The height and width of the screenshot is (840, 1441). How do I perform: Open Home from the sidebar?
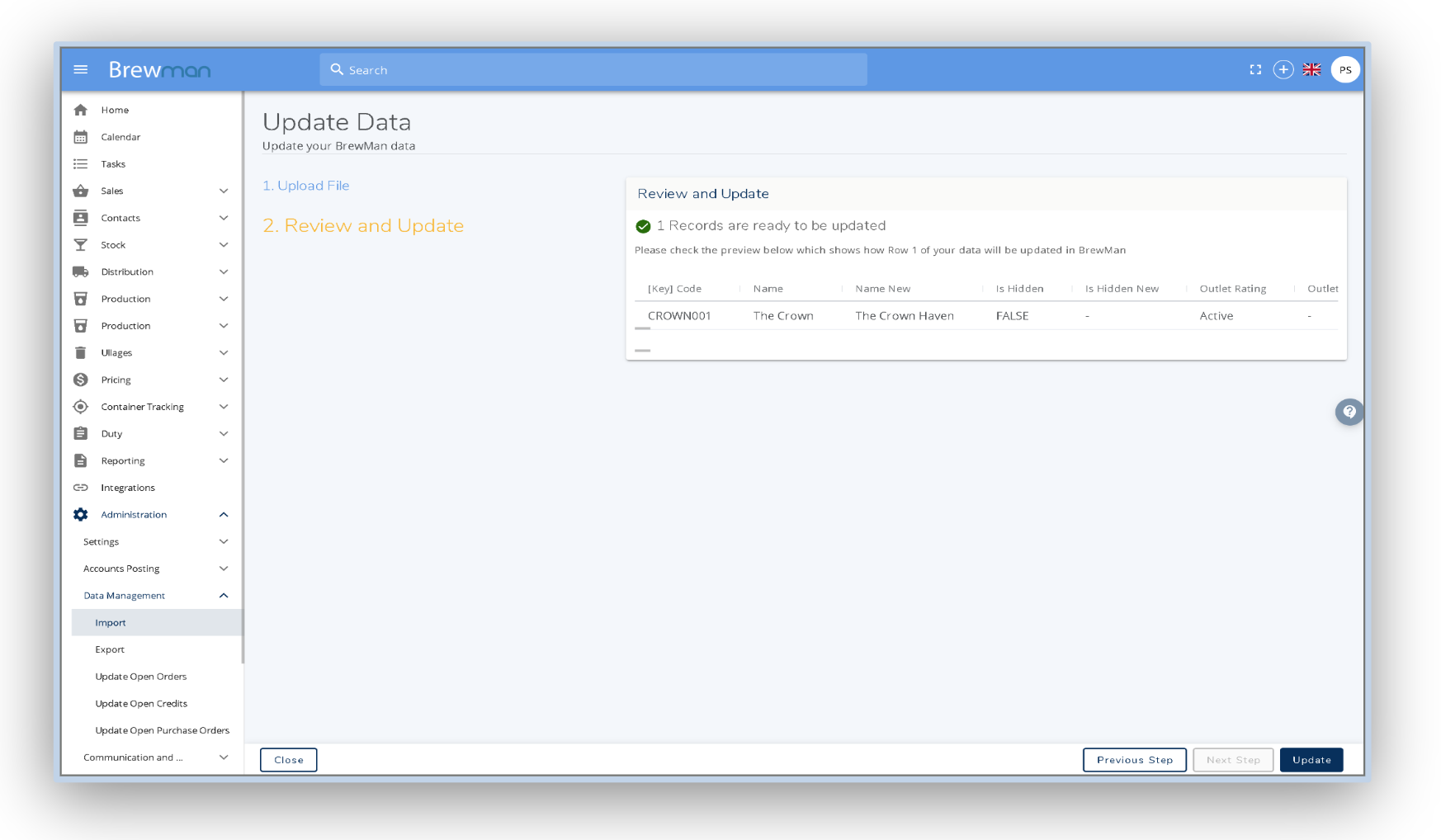[115, 110]
